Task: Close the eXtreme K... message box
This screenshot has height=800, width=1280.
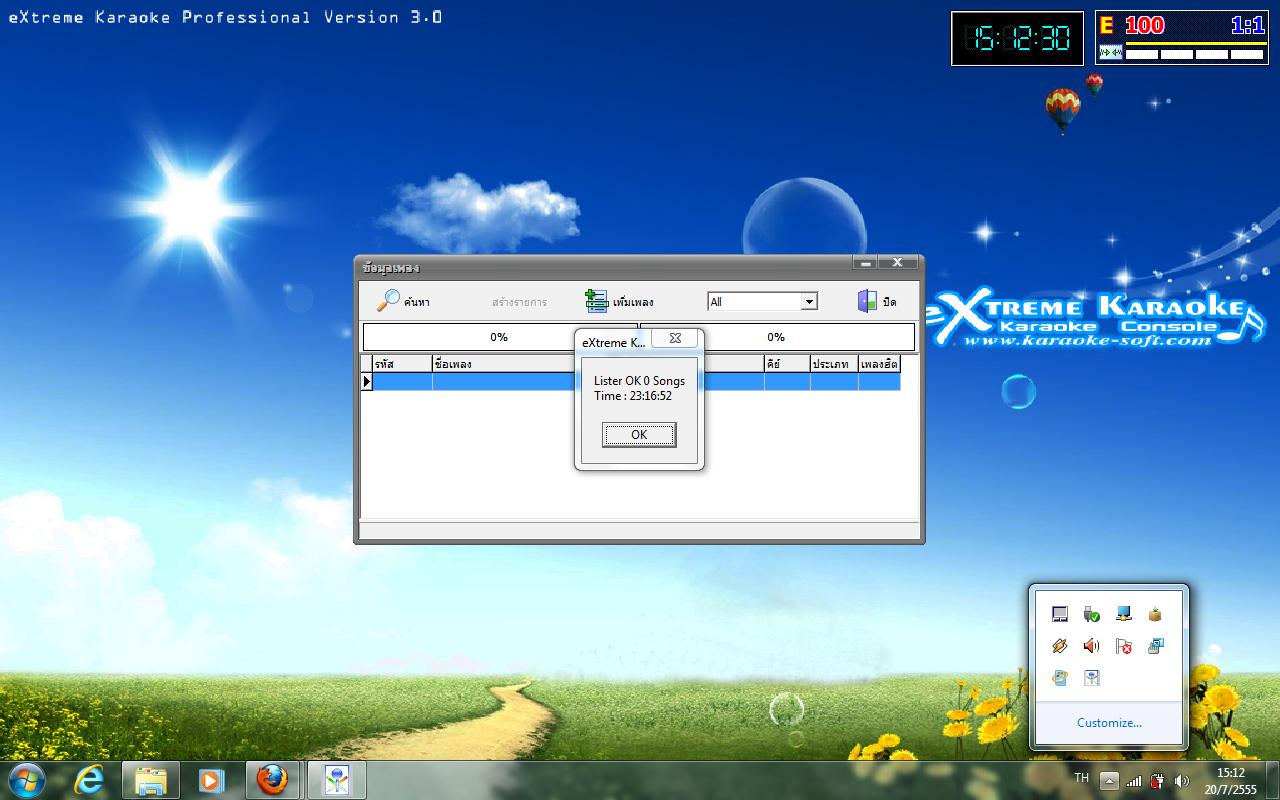Action: click(x=675, y=338)
